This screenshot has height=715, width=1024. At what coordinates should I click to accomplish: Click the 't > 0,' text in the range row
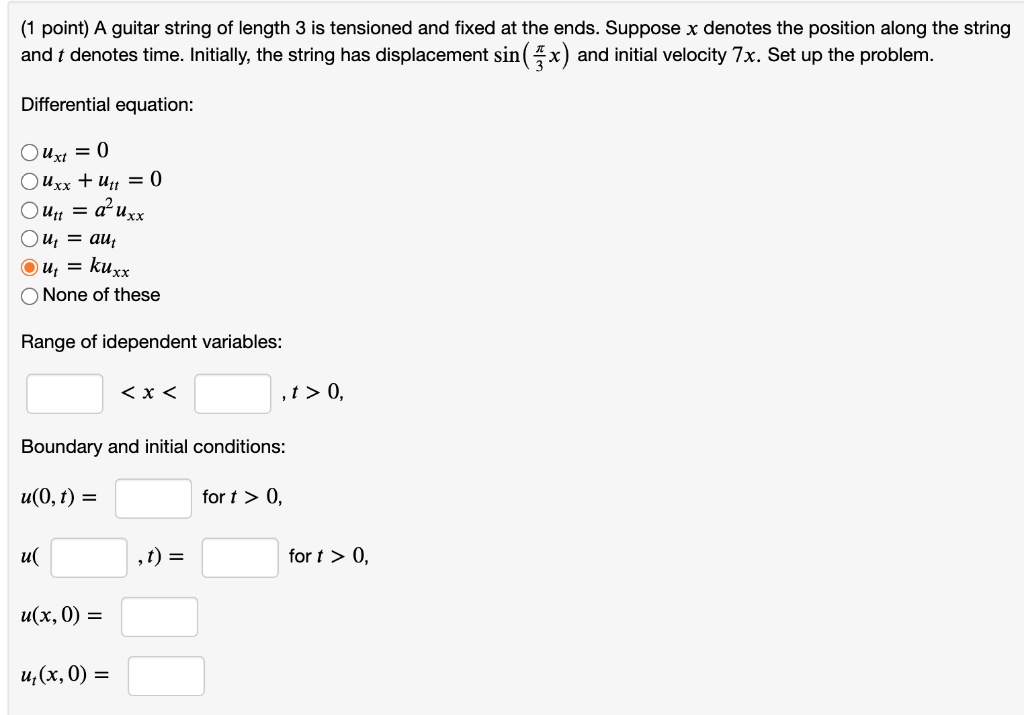coord(317,394)
